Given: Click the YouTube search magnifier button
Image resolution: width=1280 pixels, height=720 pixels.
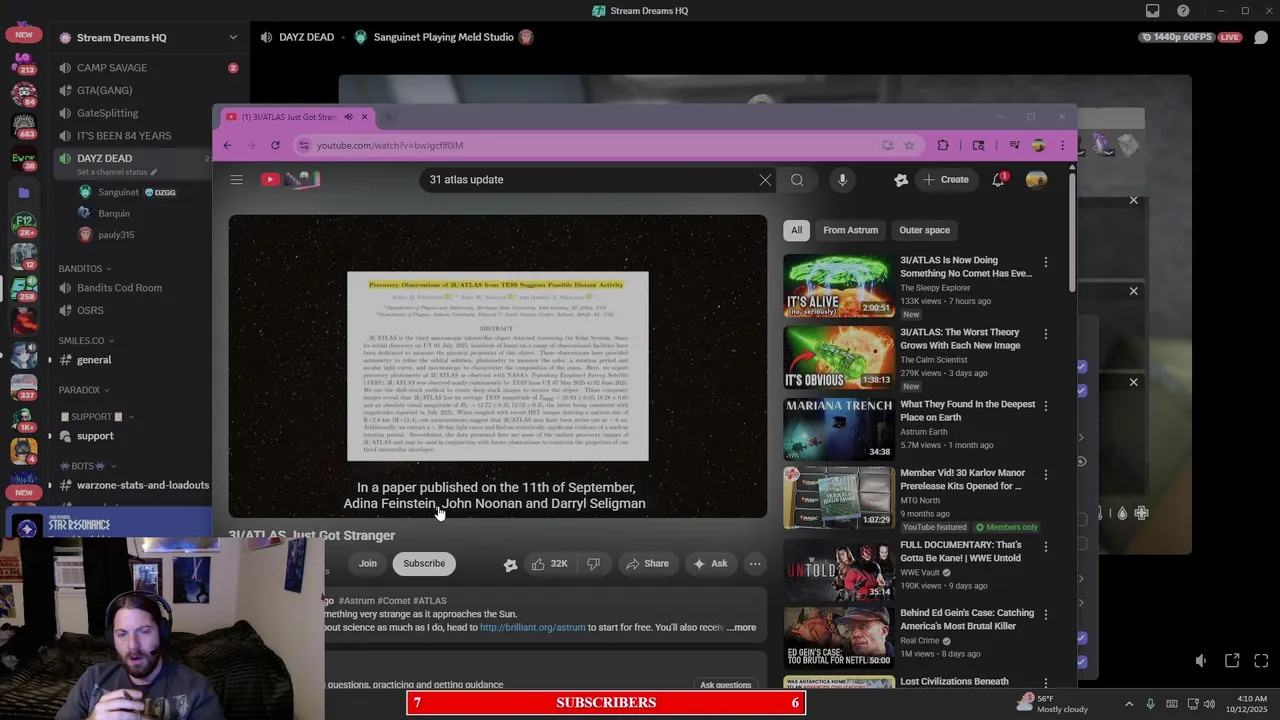Looking at the screenshot, I should pos(797,180).
